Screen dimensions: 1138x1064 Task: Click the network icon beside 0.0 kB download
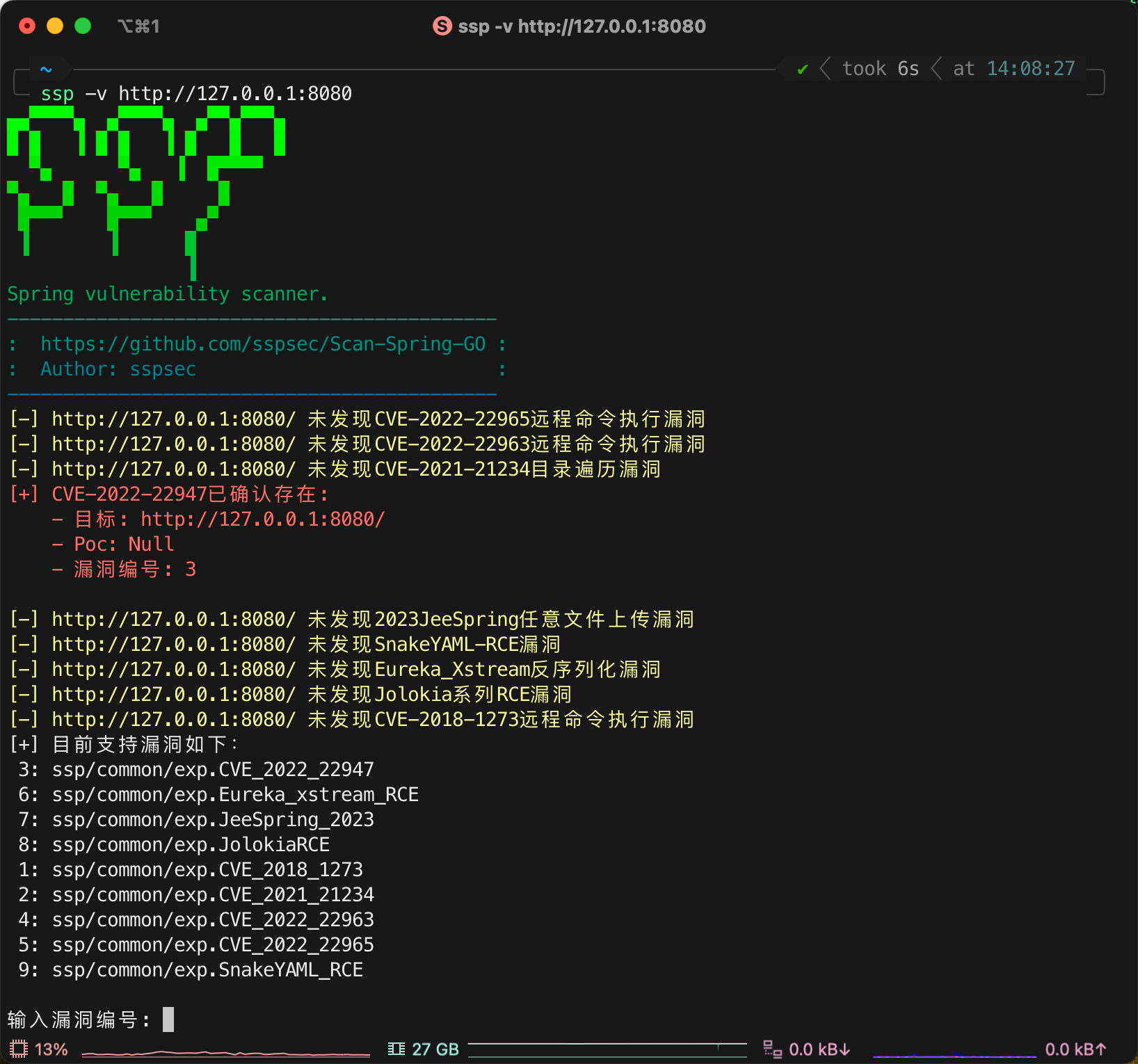click(772, 1049)
